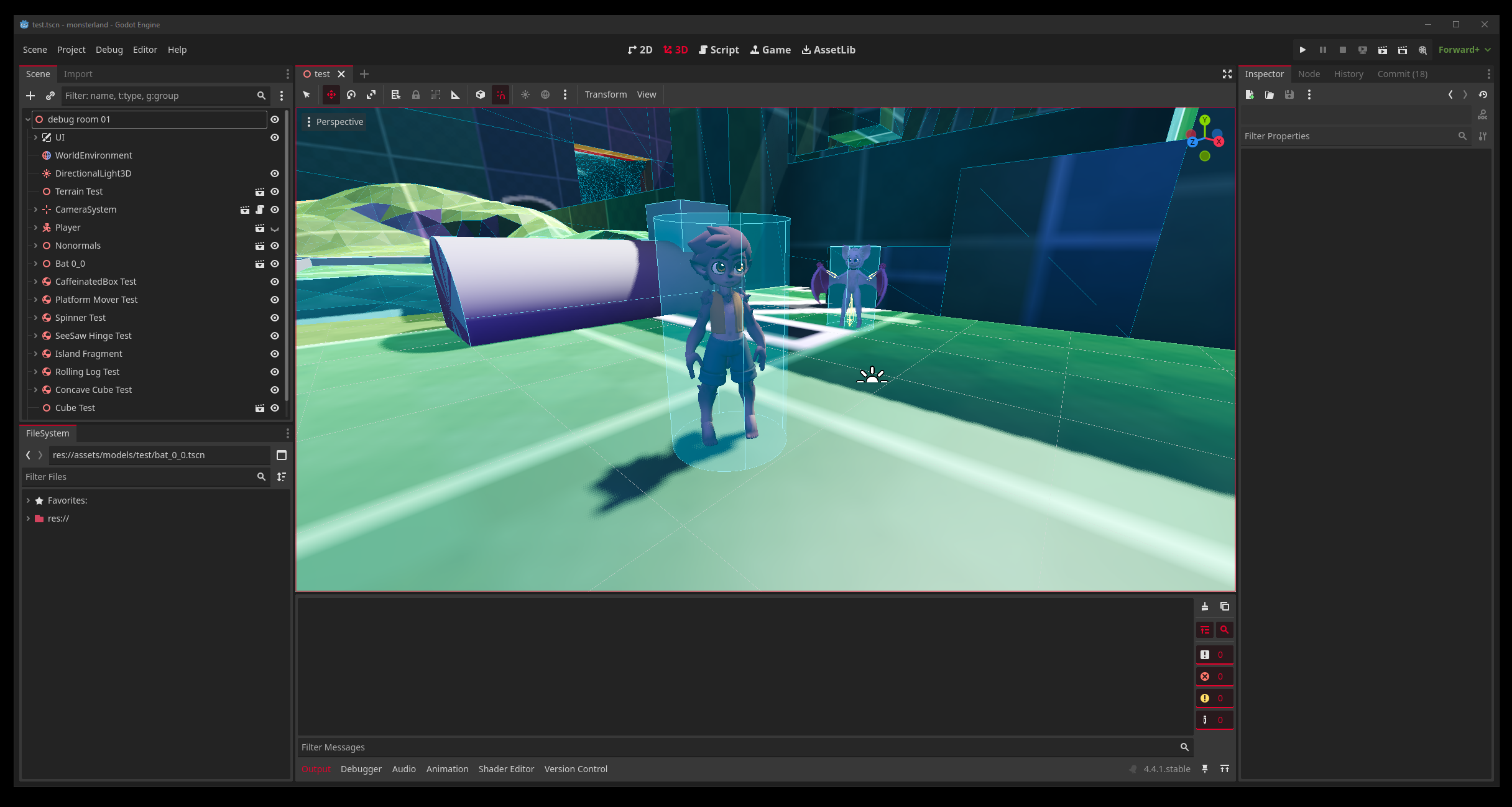Click the Lock selected node icon
The width and height of the screenshot is (1512, 807).
[416, 95]
